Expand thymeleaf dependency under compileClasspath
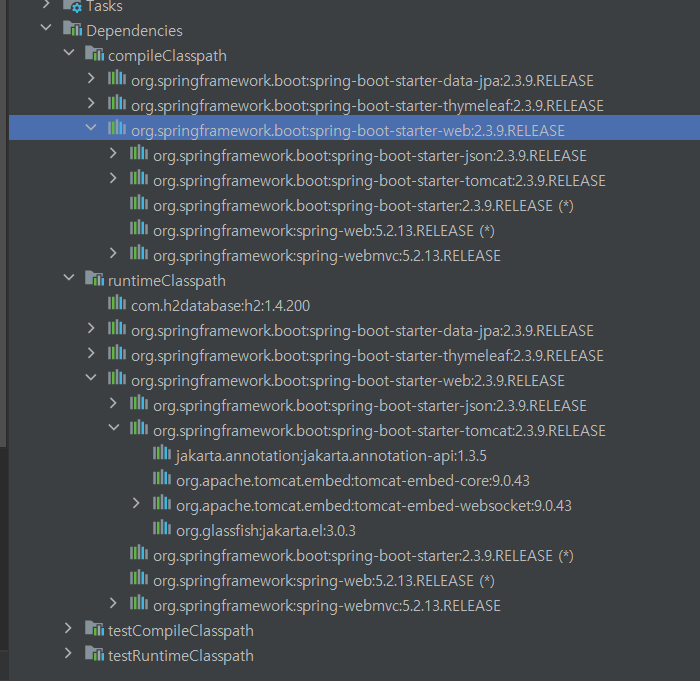700x681 pixels. pyautogui.click(x=91, y=103)
